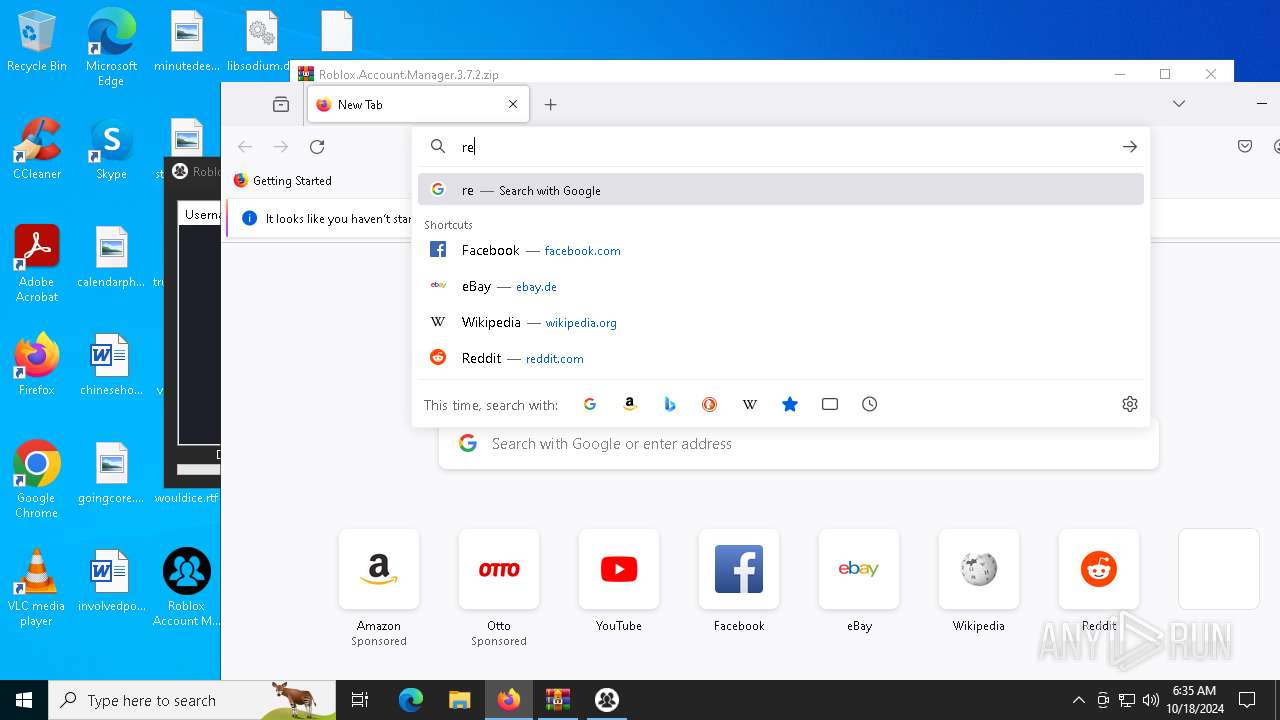1280x720 pixels.
Task: Choose Reddit reddit.com suggestion
Action: [781, 358]
